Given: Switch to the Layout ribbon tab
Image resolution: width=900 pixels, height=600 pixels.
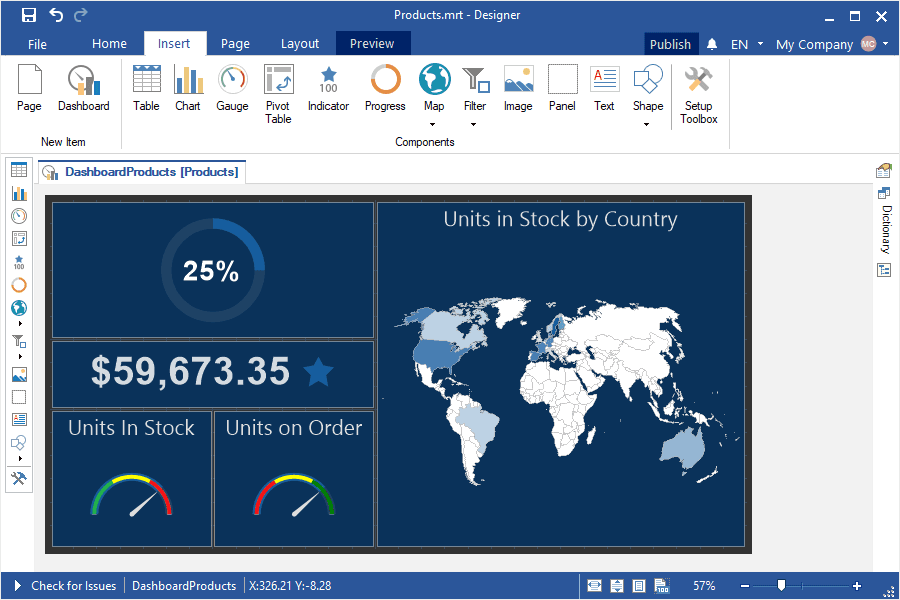Looking at the screenshot, I should tap(300, 44).
